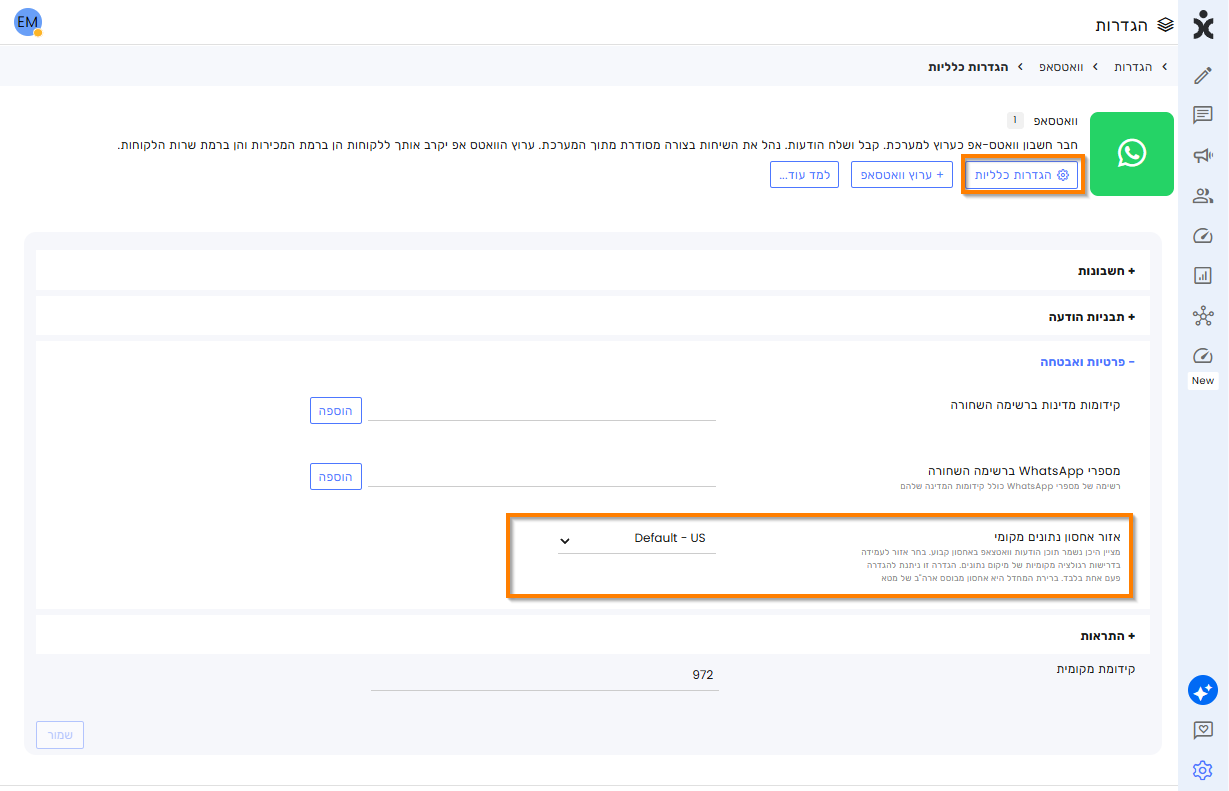Viewport: 1229px width, 791px height.
Task: Open the contacts people sidebar icon
Action: (1203, 196)
